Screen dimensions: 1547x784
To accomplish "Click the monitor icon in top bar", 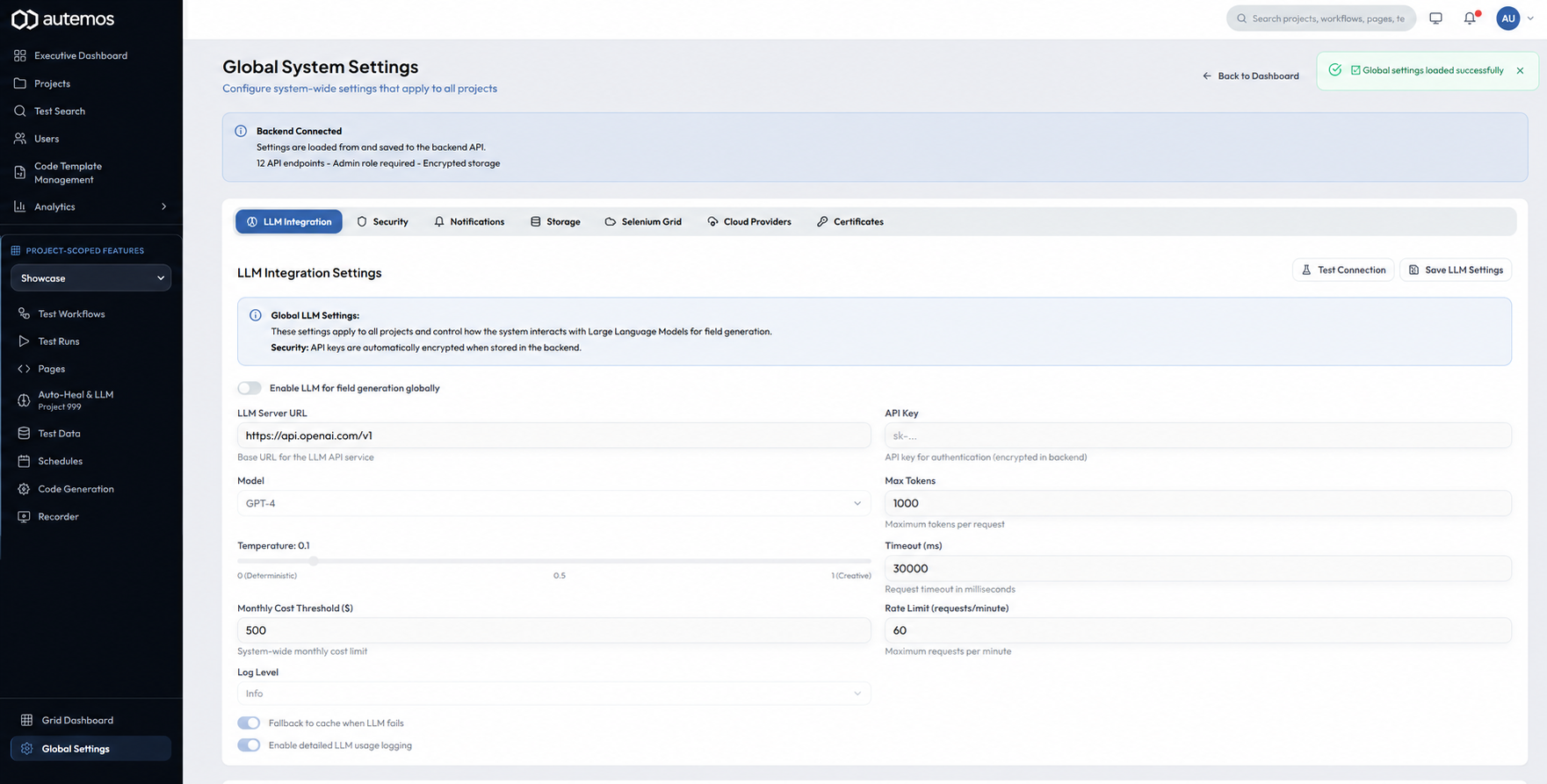I will (1435, 18).
